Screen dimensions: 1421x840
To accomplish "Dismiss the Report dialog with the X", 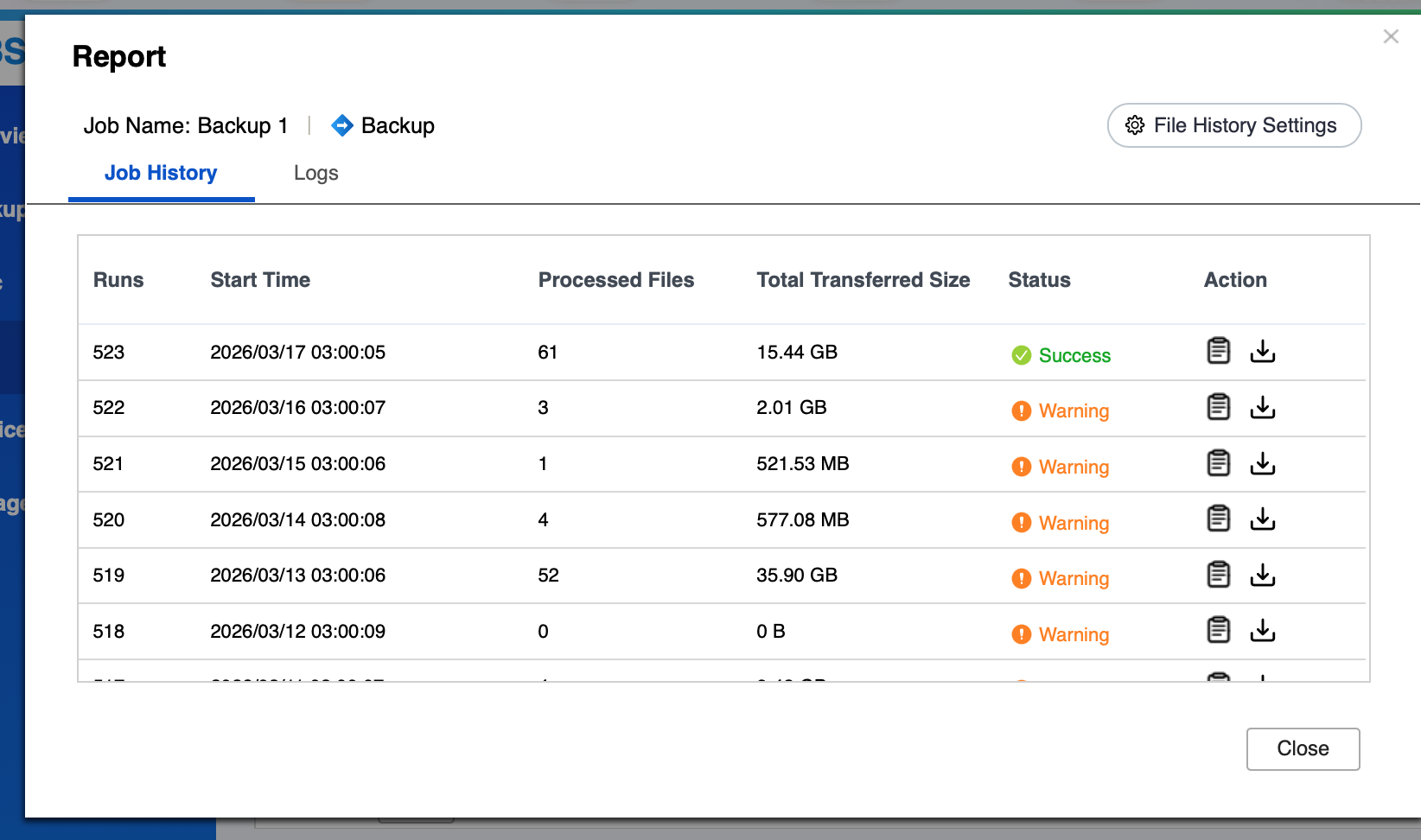I will 1390,36.
